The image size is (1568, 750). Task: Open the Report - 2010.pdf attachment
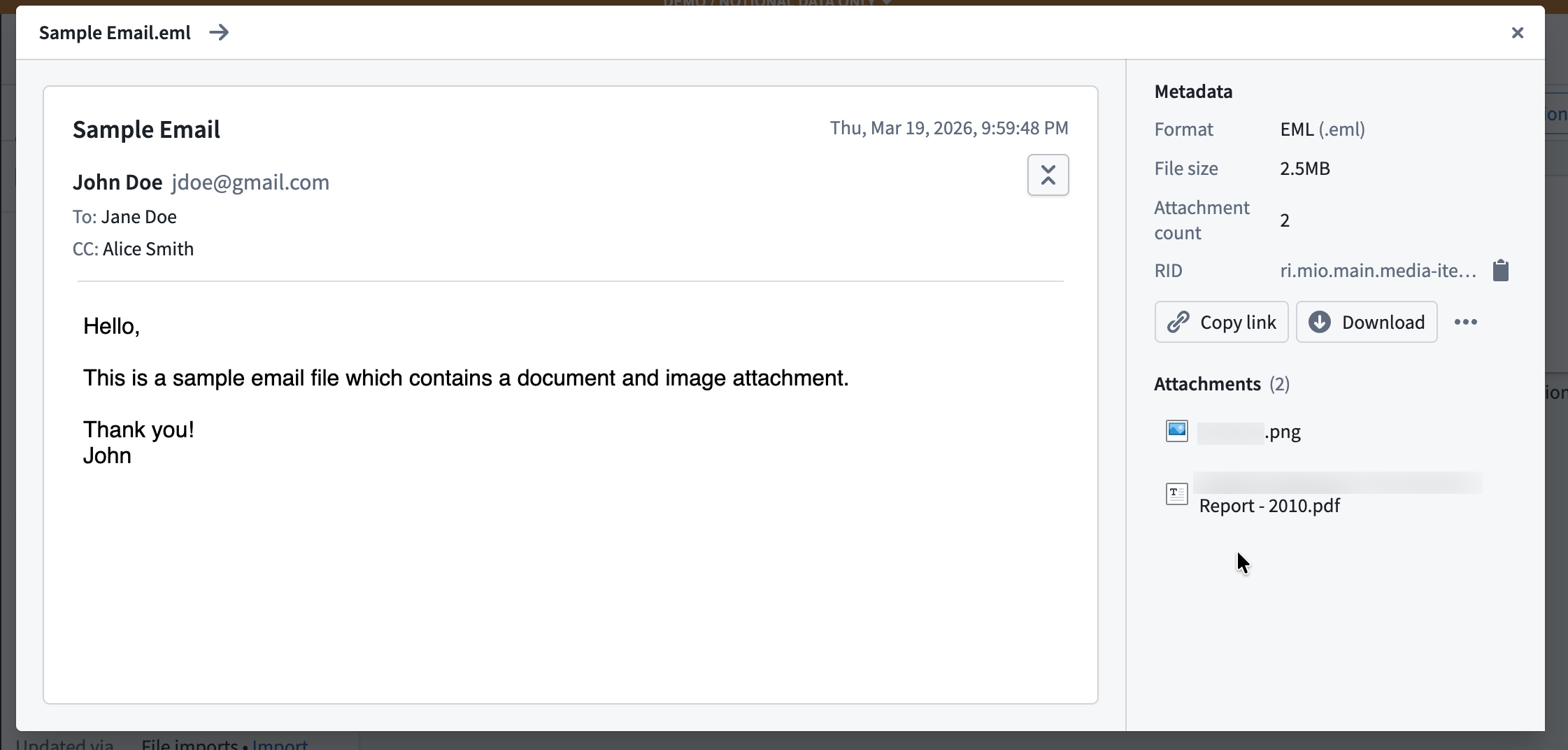tap(1270, 505)
